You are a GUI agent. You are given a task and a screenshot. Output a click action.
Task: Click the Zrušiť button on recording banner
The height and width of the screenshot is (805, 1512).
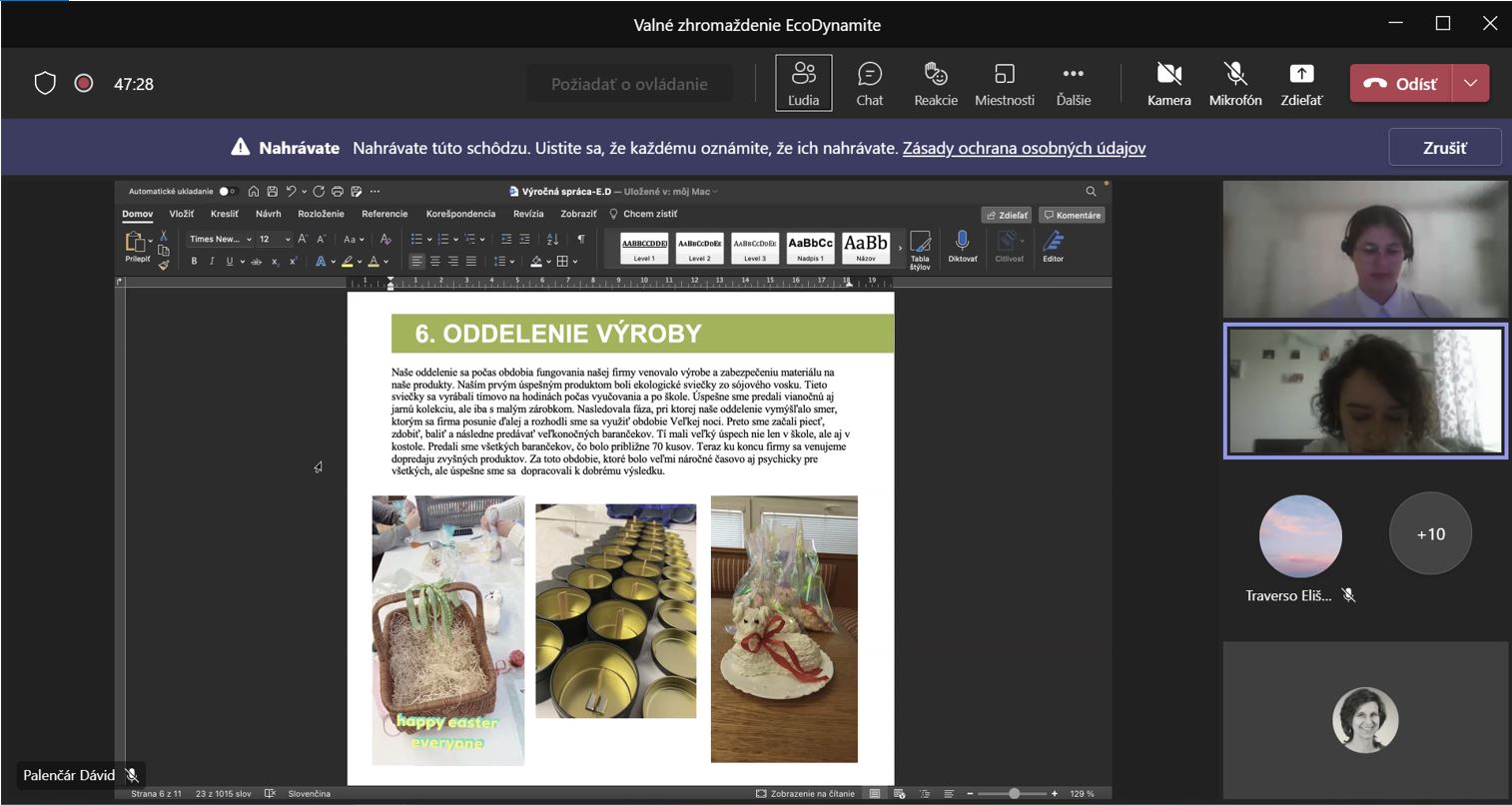pyautogui.click(x=1444, y=148)
